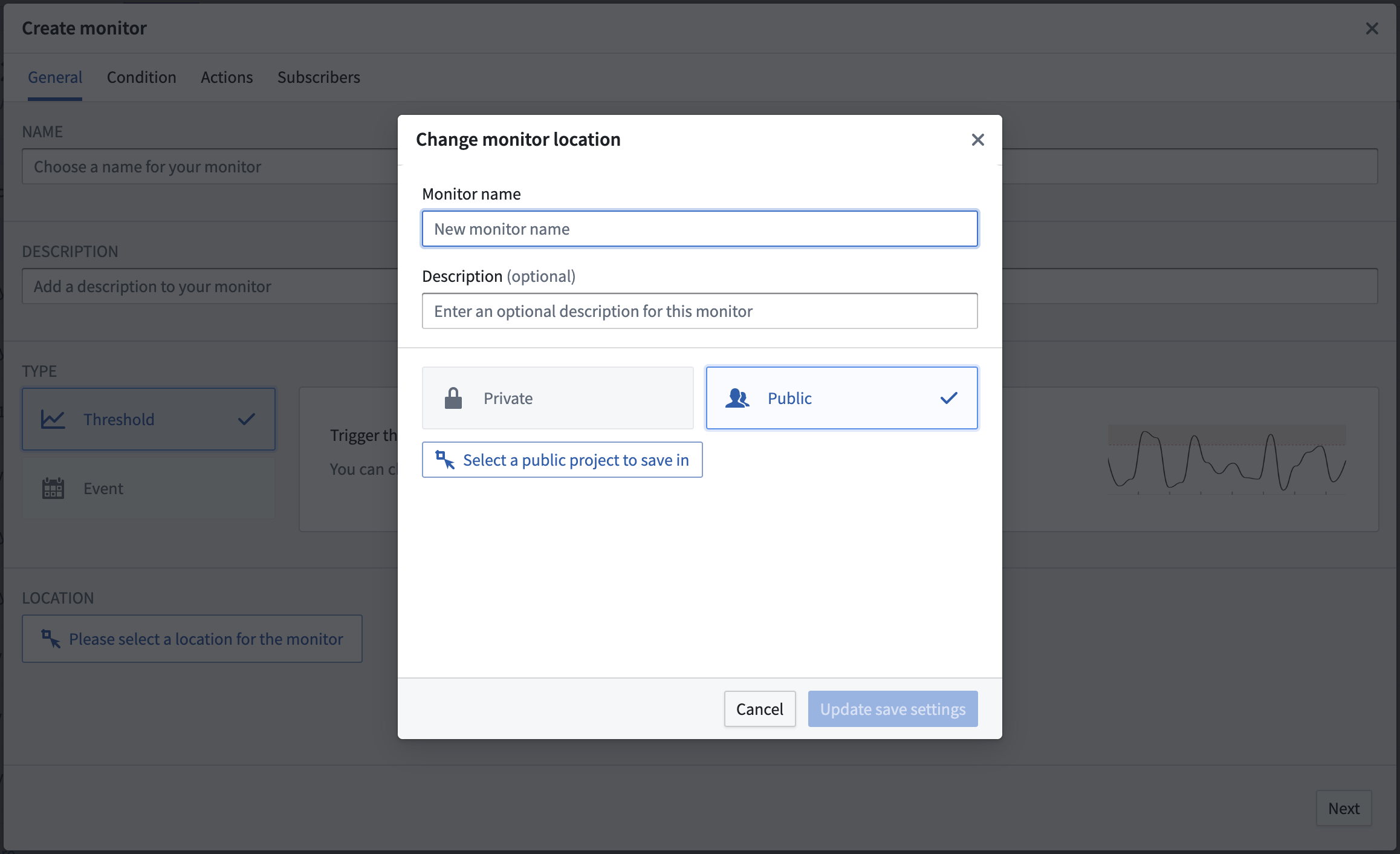
Task: Open the monitor location picker
Action: (192, 639)
